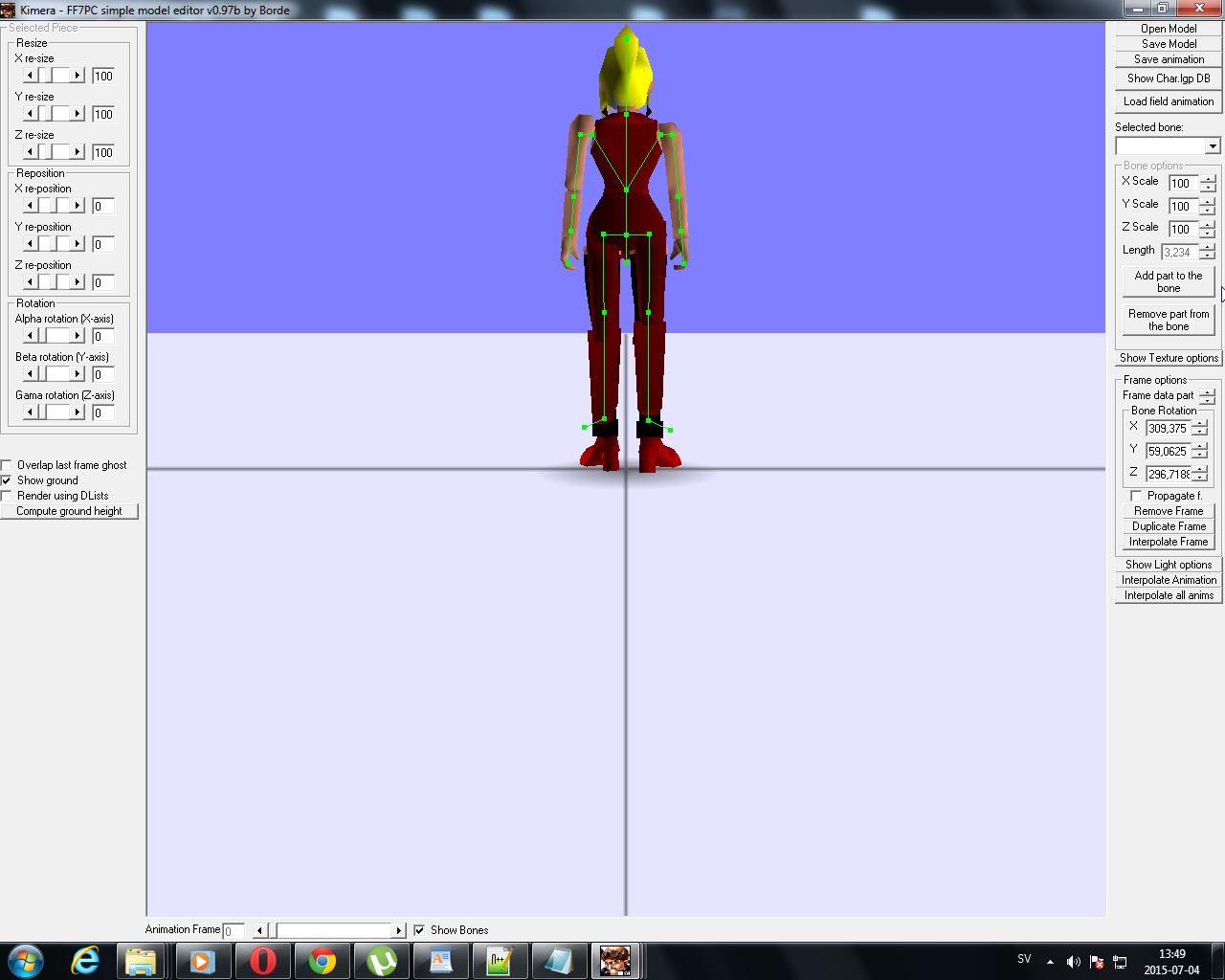Click Interpolate all anims button
Screen dimensions: 1225x980
coord(1169,595)
